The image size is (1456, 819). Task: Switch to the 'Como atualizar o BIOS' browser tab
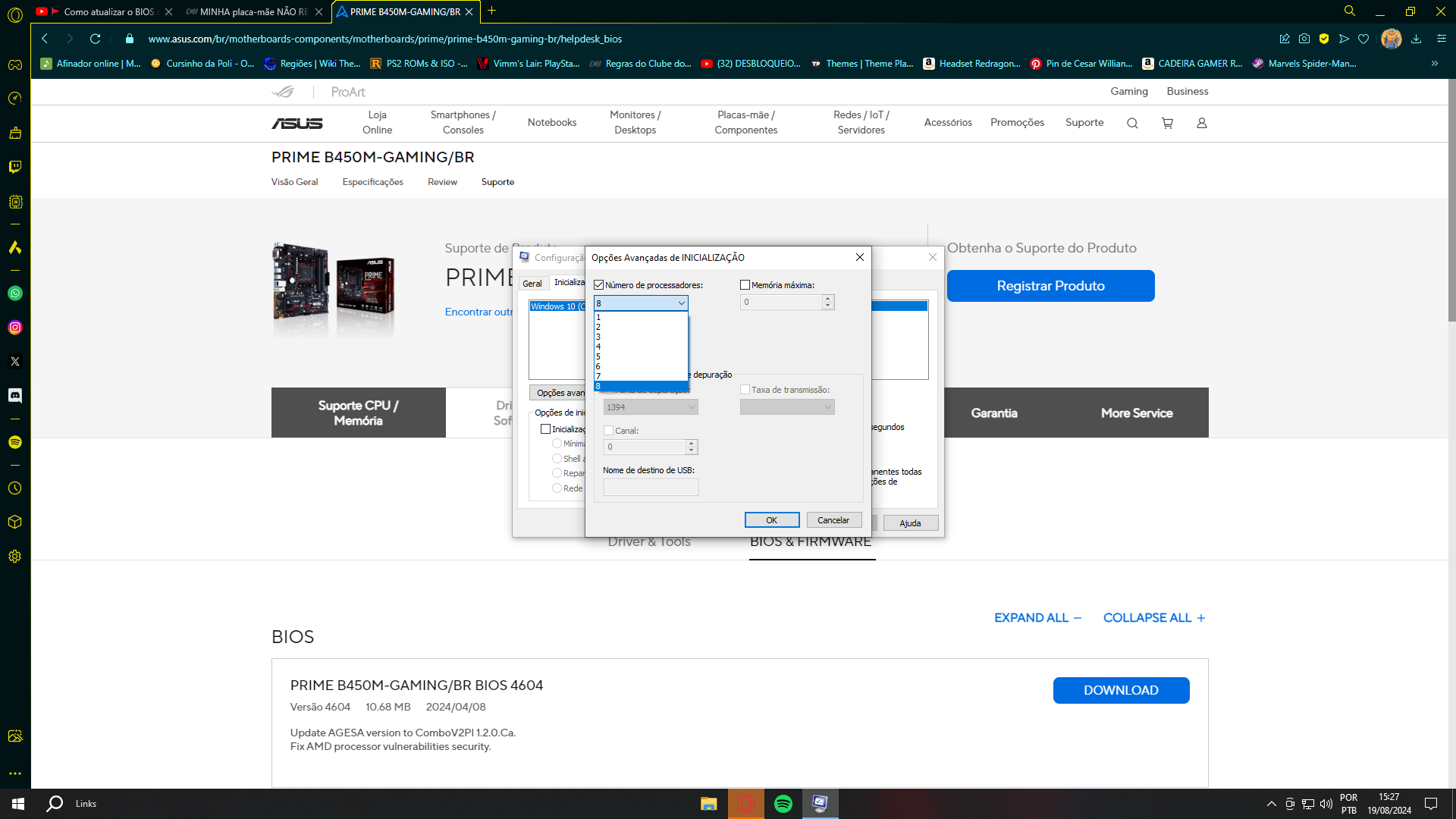click(x=105, y=11)
